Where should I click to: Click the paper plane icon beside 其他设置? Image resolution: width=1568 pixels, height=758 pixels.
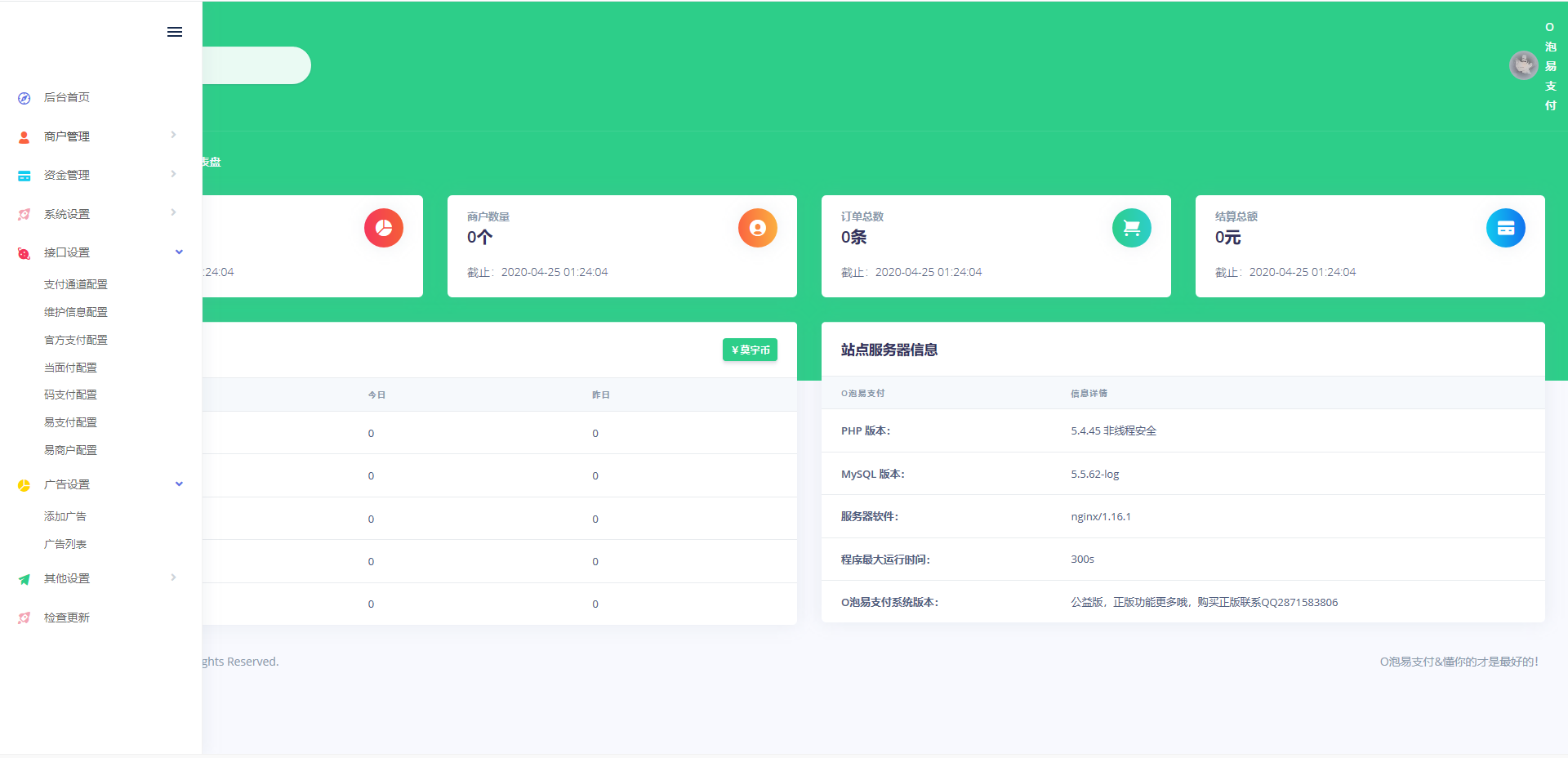point(24,579)
